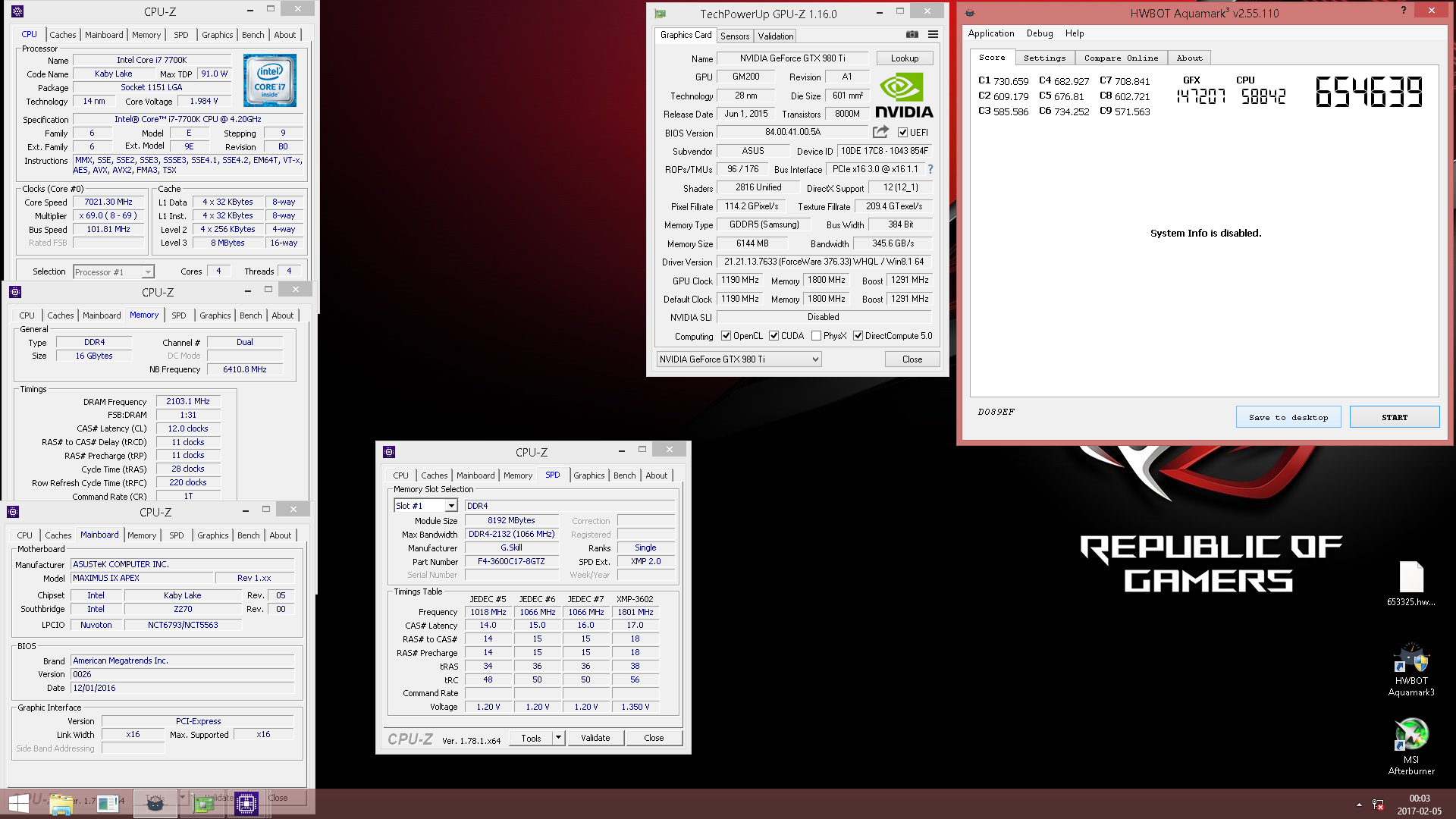1456x819 pixels.
Task: Toggle the PhysX checkbox
Action: tap(816, 336)
